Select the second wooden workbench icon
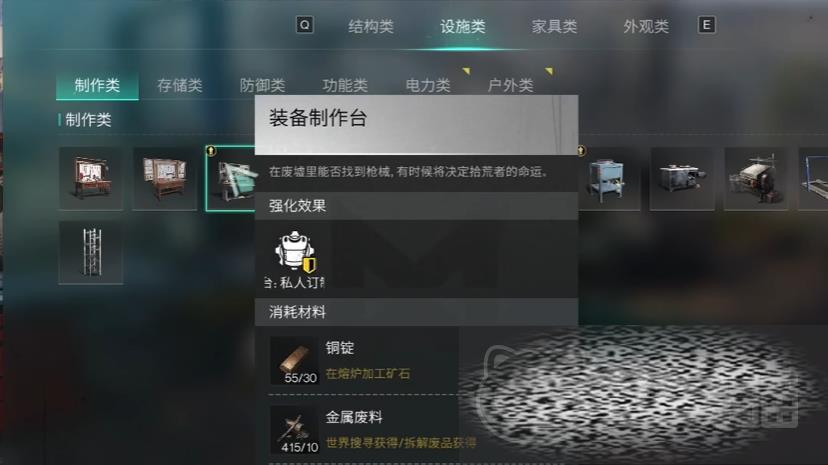The image size is (828, 465). click(x=165, y=179)
